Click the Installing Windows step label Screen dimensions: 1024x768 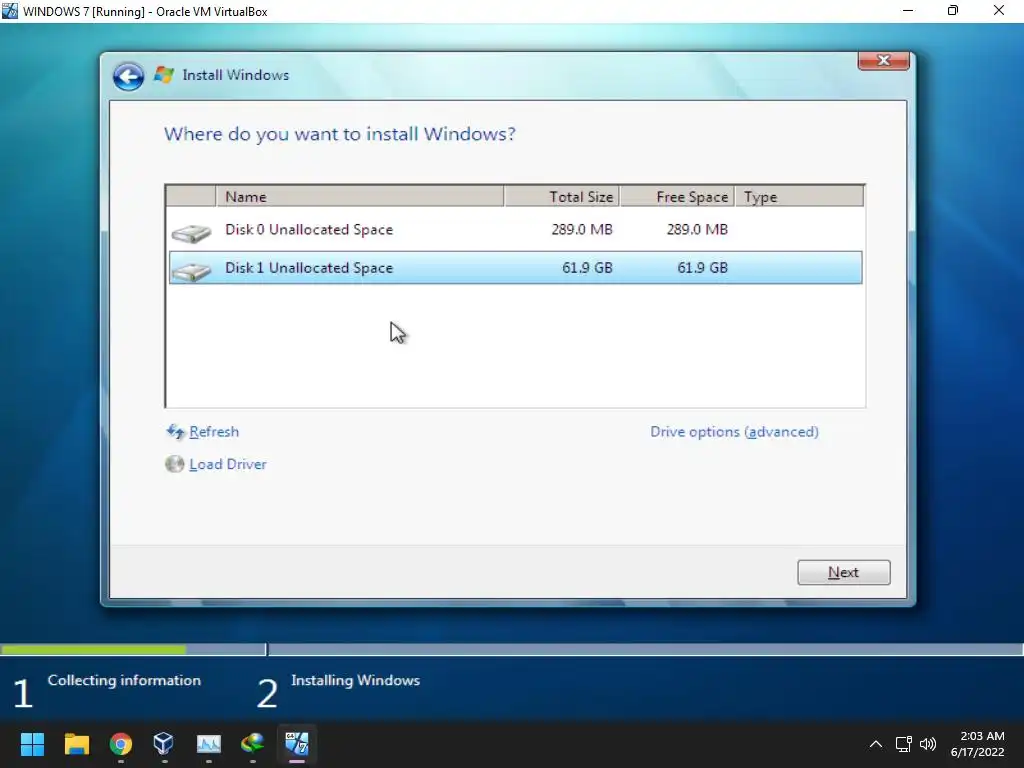pyautogui.click(x=355, y=680)
